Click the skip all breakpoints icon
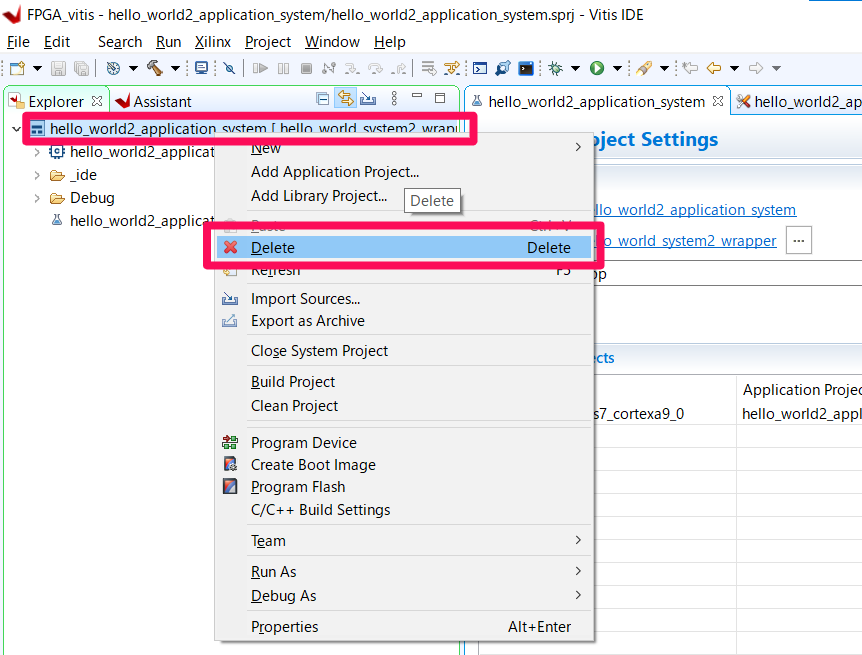 coord(229,68)
